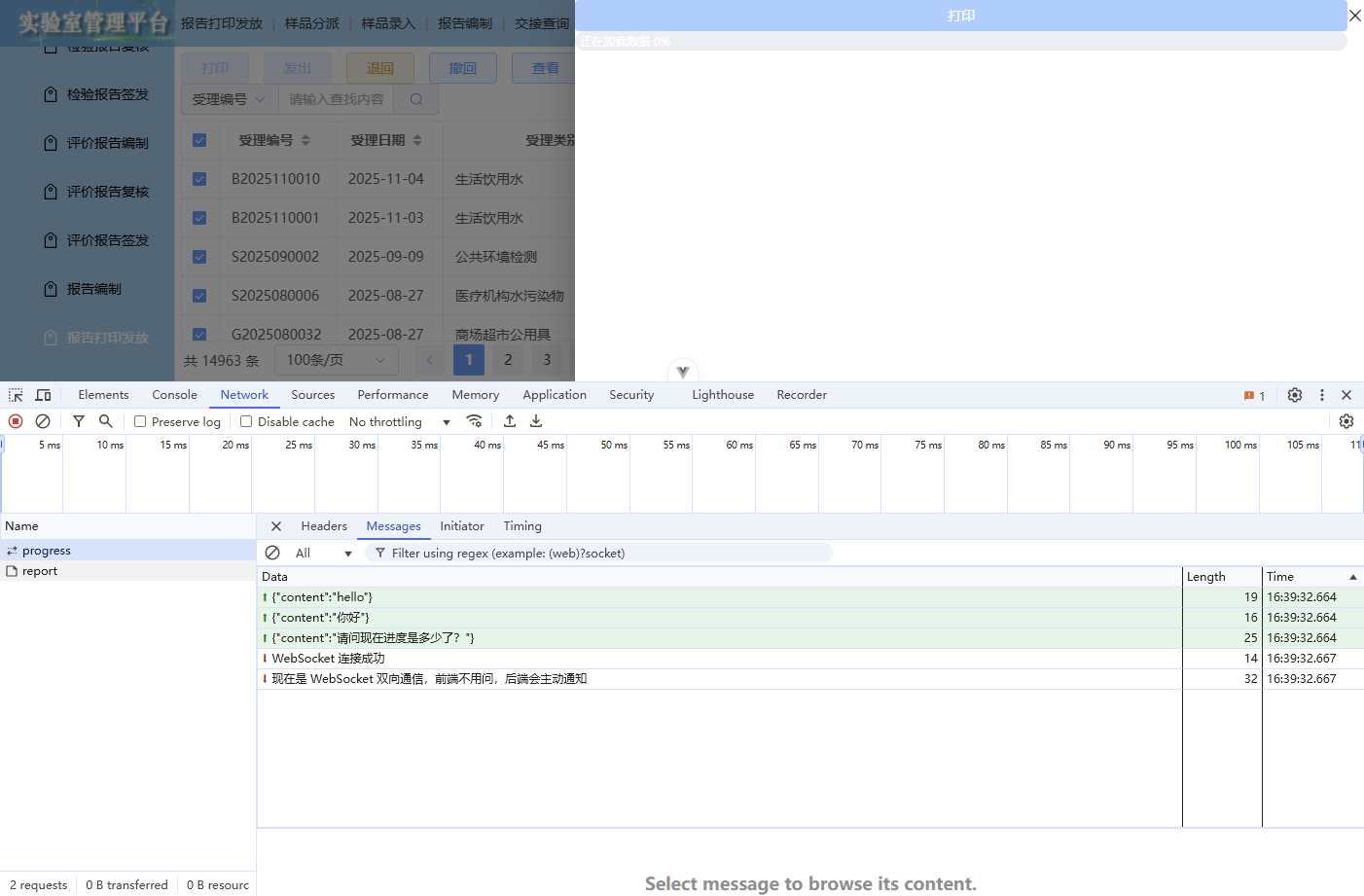Image resolution: width=1364 pixels, height=896 pixels.
Task: Open the network filter funnel icon
Action: [x=78, y=420]
